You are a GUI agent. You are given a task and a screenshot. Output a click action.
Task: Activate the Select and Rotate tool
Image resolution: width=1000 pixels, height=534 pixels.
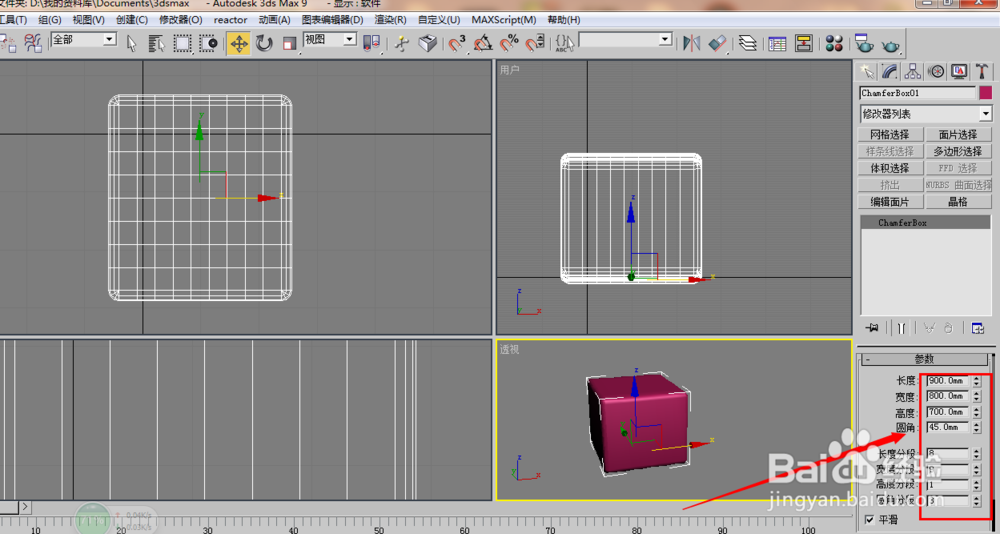coord(264,43)
